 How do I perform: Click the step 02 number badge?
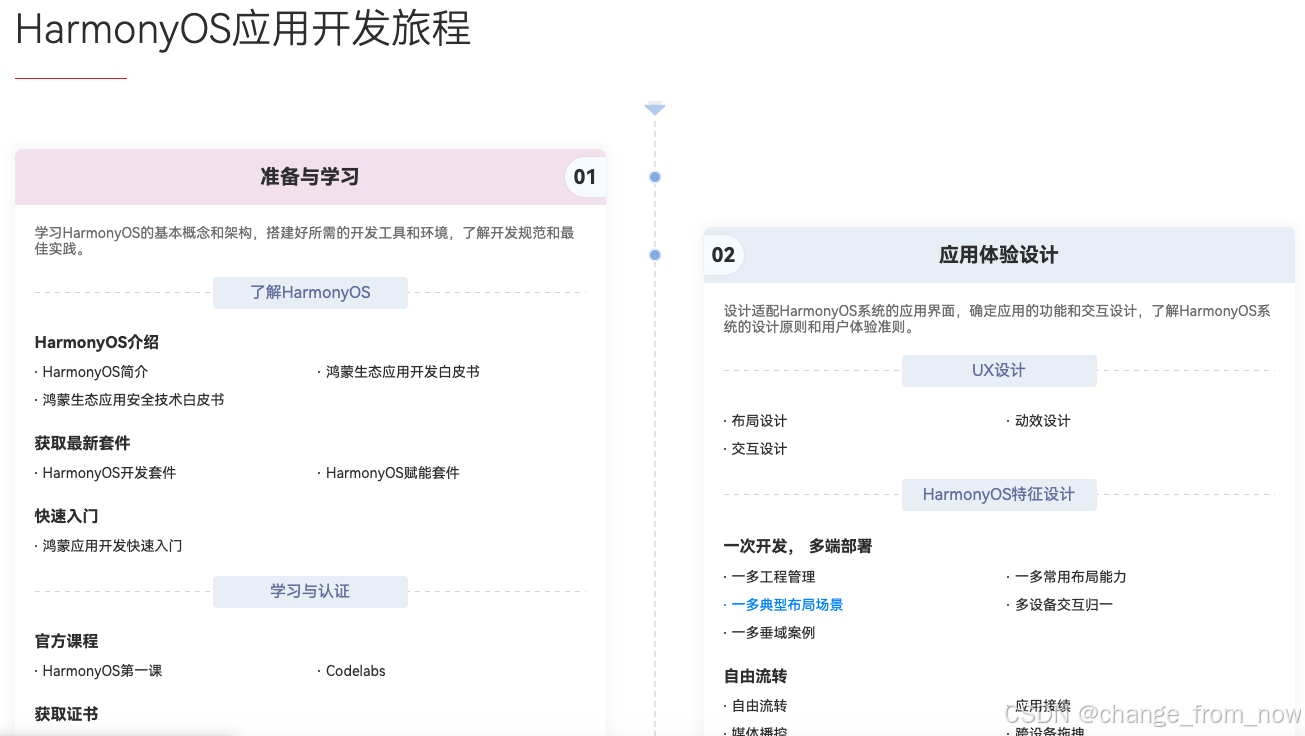(x=724, y=255)
